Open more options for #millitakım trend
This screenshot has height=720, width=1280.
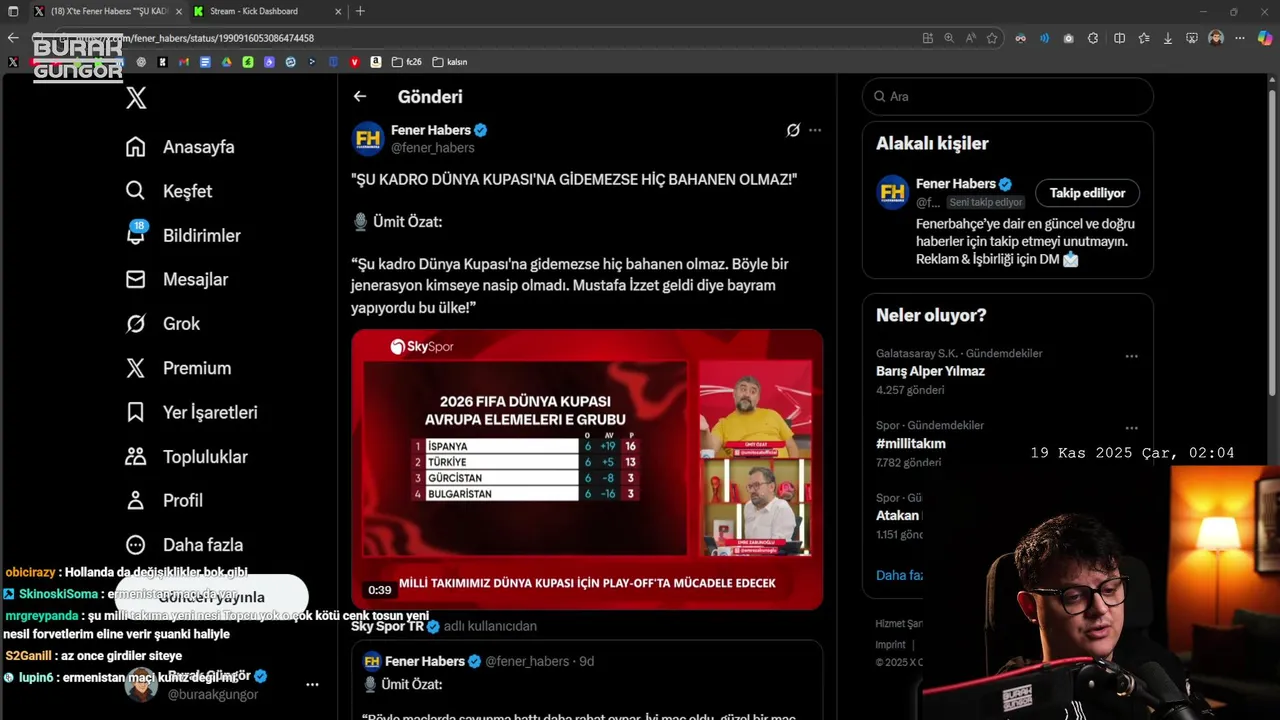pos(1131,428)
